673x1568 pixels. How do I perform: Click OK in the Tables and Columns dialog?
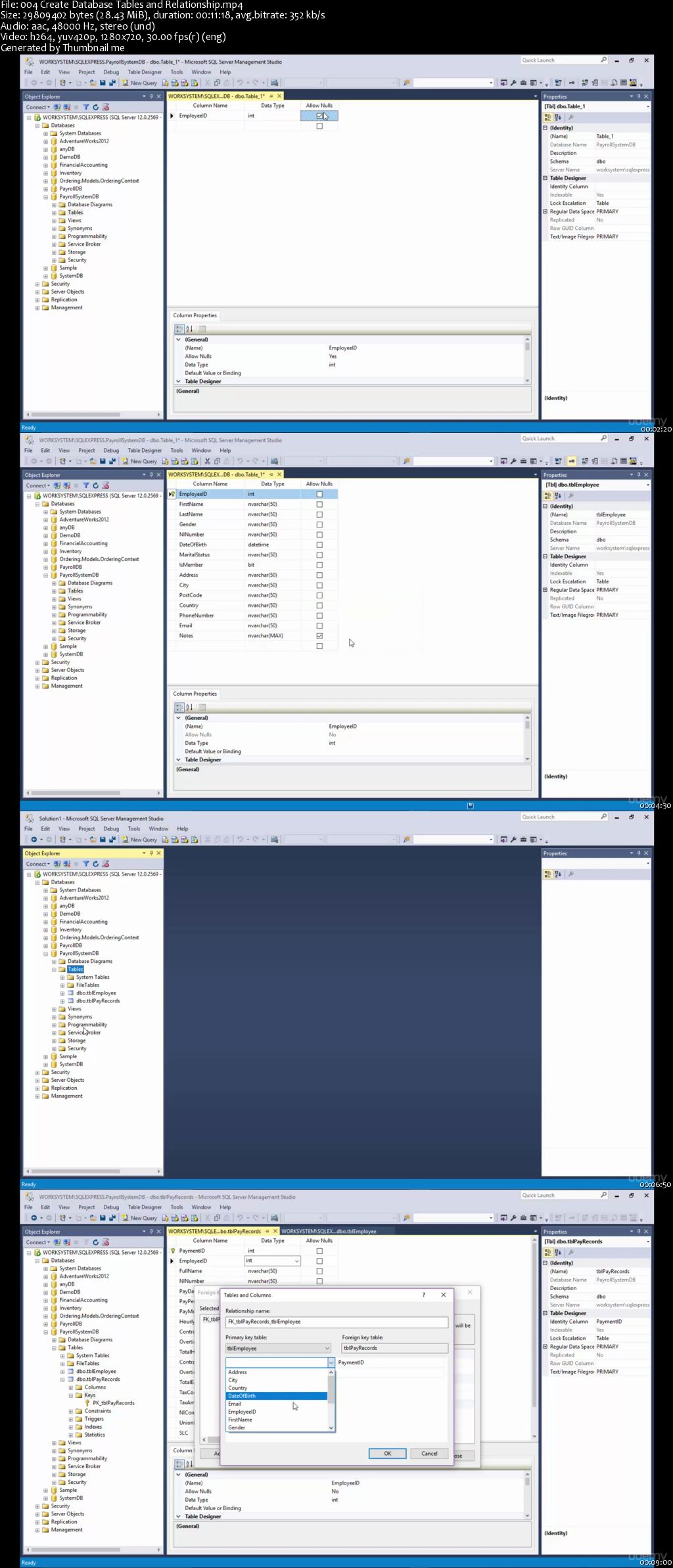coord(387,1453)
